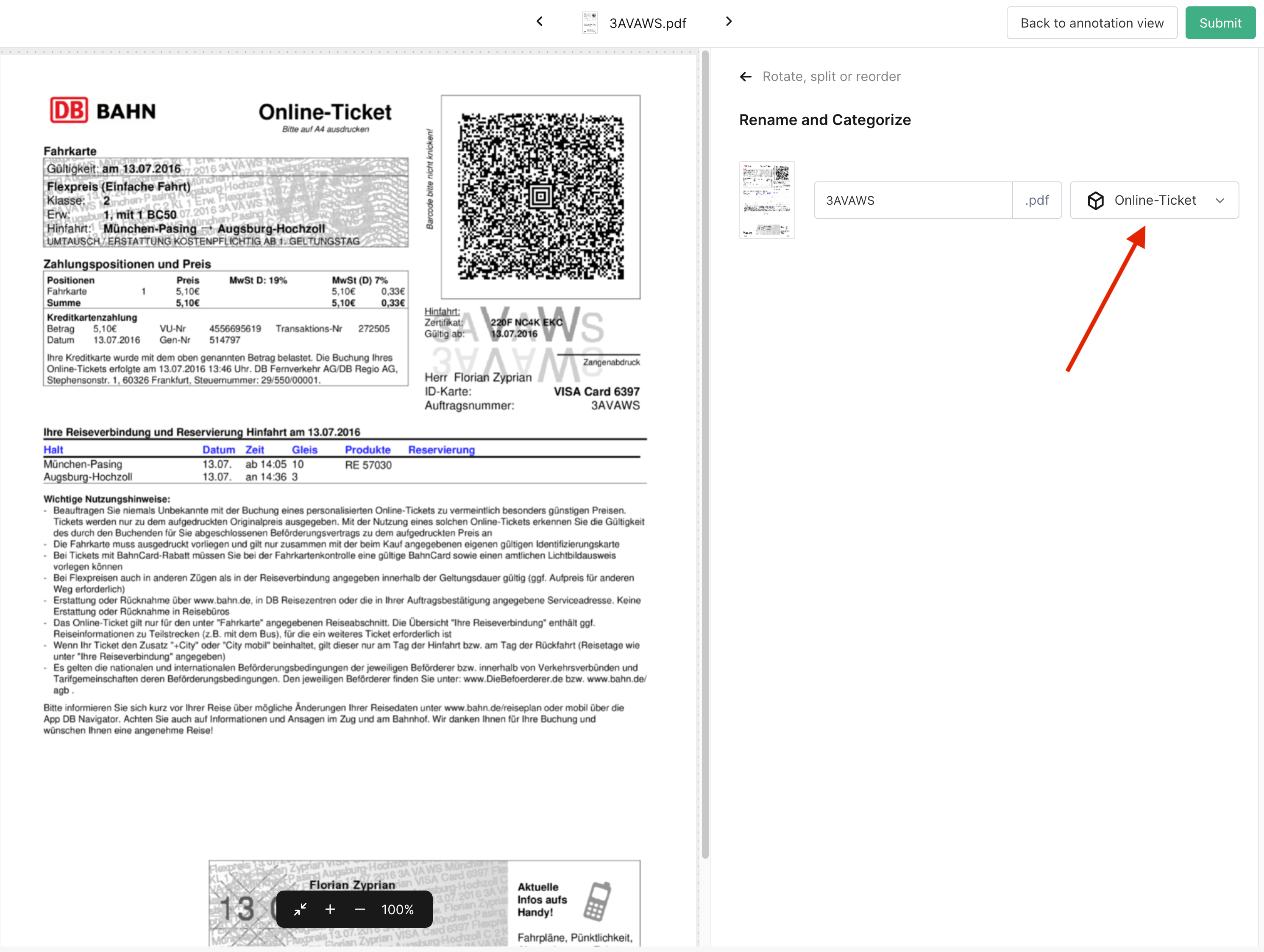This screenshot has width=1264, height=952.
Task: Open Rotate, split or reorder link
Action: (831, 77)
